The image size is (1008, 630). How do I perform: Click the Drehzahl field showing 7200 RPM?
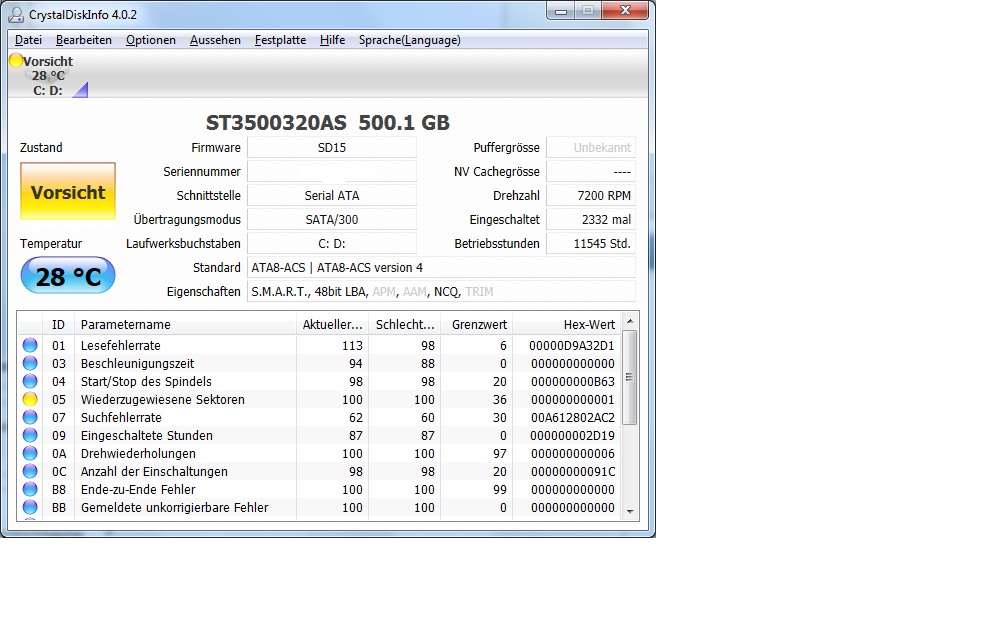click(591, 195)
